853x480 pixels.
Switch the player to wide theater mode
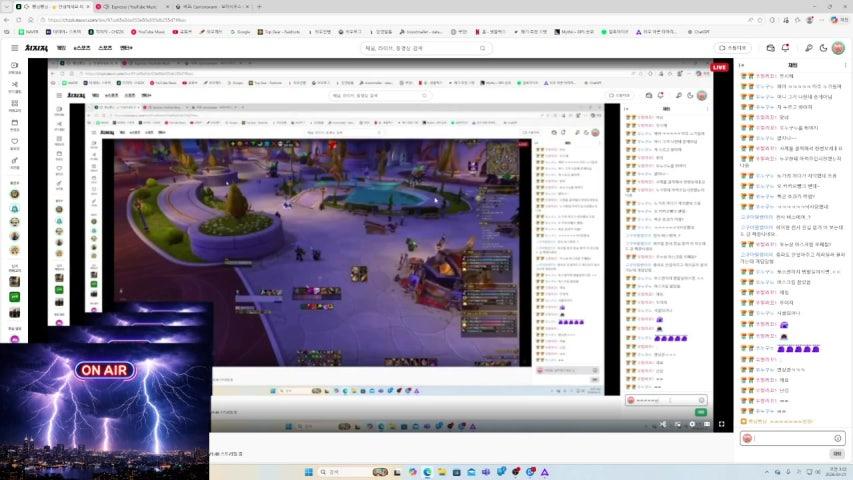[x=707, y=424]
